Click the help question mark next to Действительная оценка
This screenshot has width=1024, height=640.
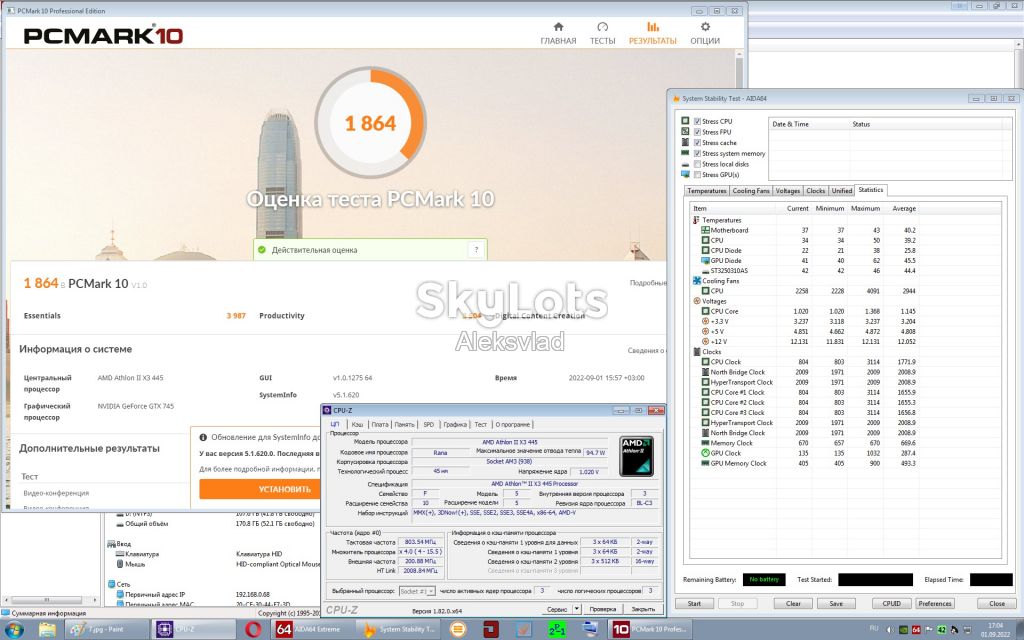(x=476, y=249)
